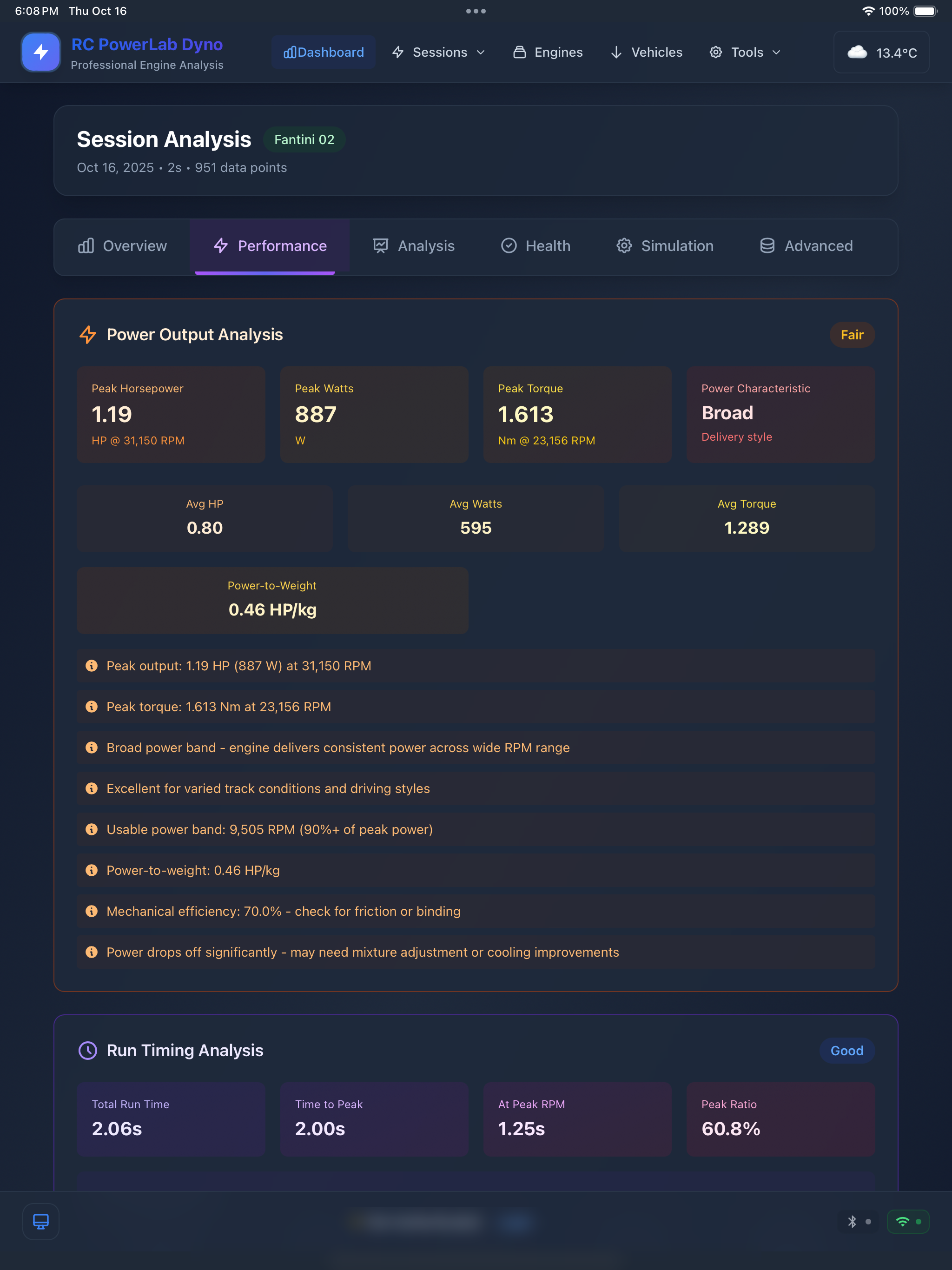Viewport: 952px width, 1270px height.
Task: Click info icon beside Broad power band note
Action: click(x=91, y=747)
